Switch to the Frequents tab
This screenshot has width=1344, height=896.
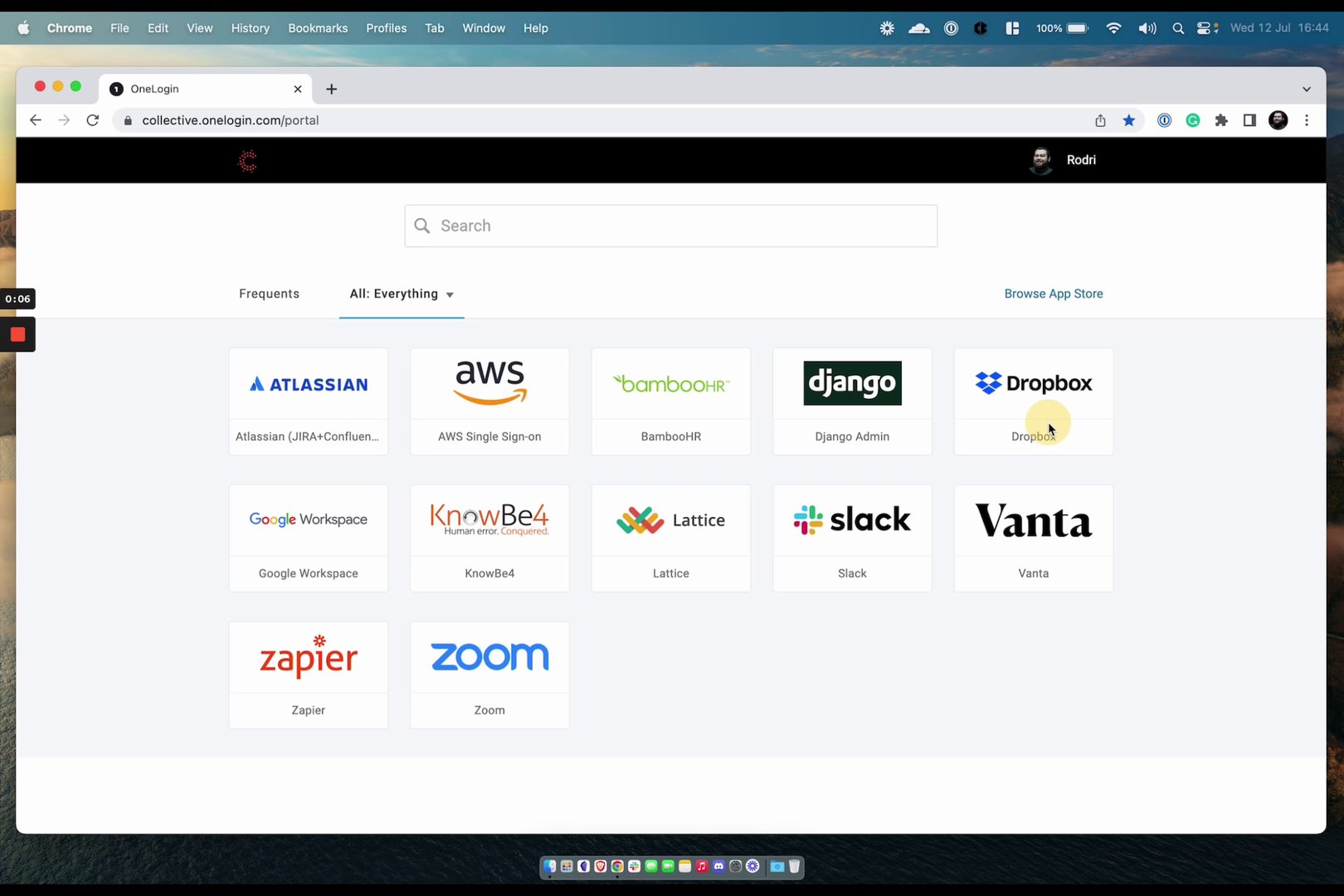click(269, 294)
